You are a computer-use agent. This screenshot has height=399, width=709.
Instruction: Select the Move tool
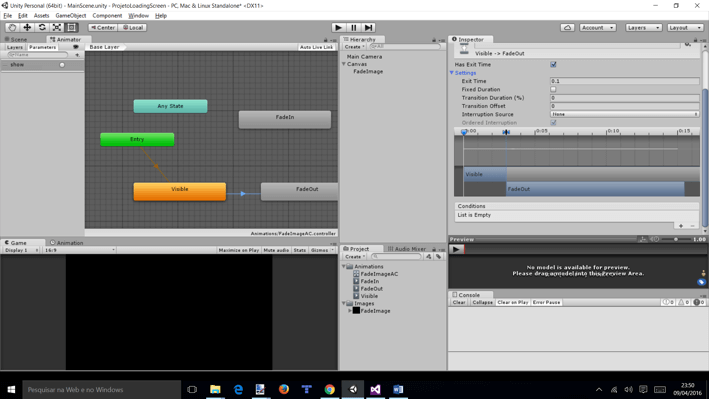click(27, 28)
